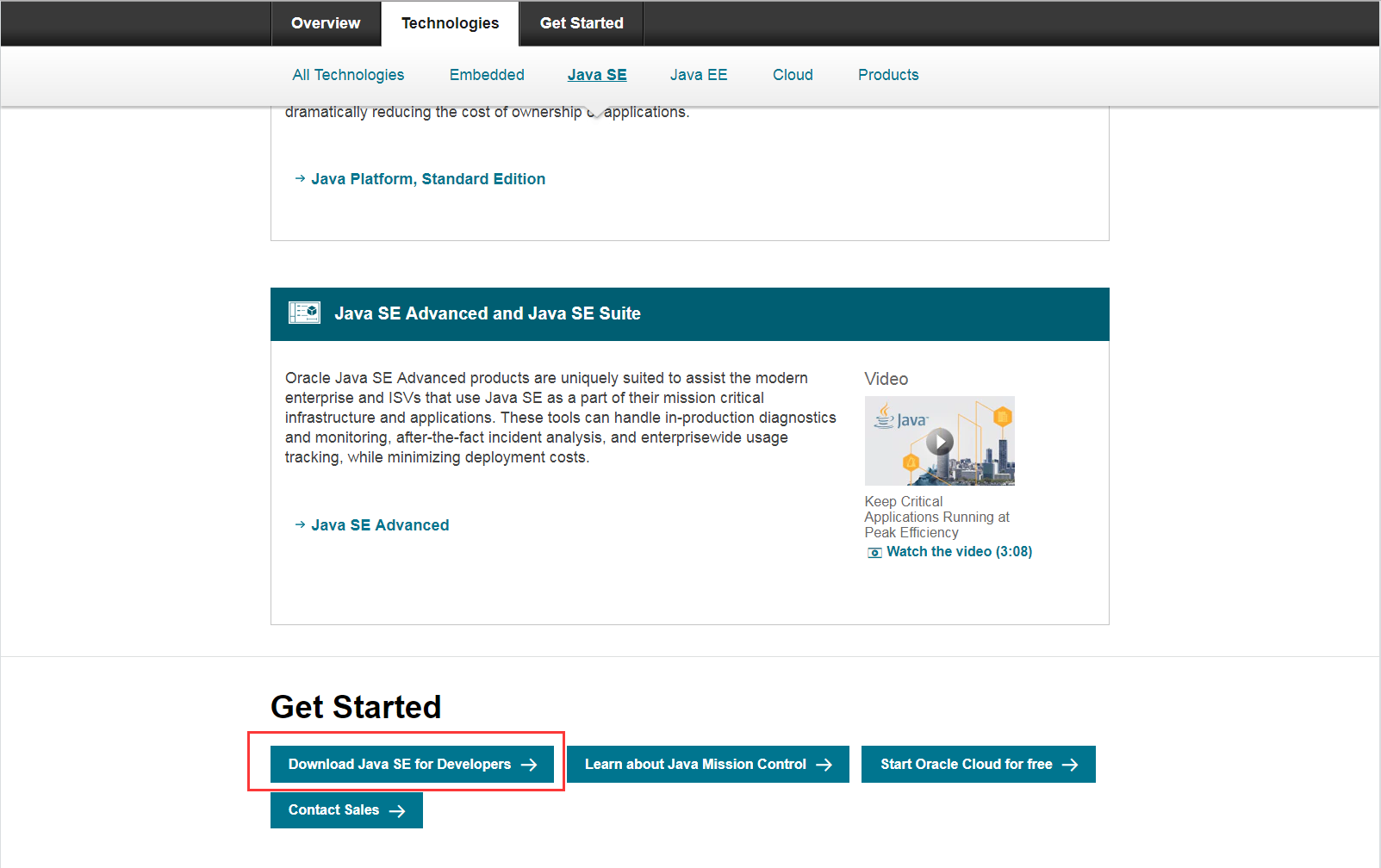
Task: Click the camera icon beside Watch the video
Action: point(874,553)
